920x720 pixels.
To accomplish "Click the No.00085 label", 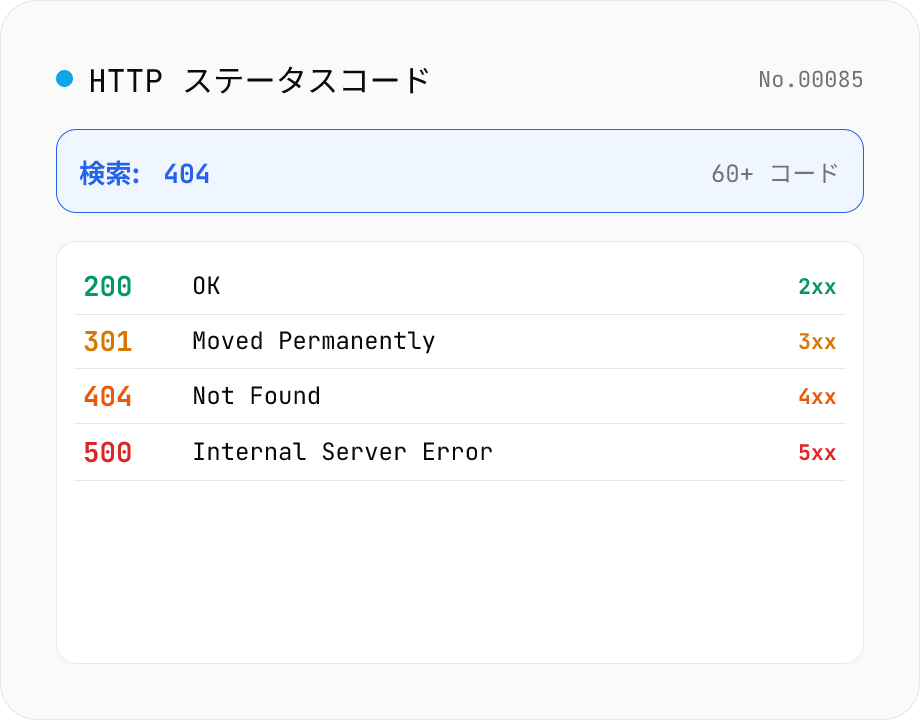I will (x=810, y=80).
